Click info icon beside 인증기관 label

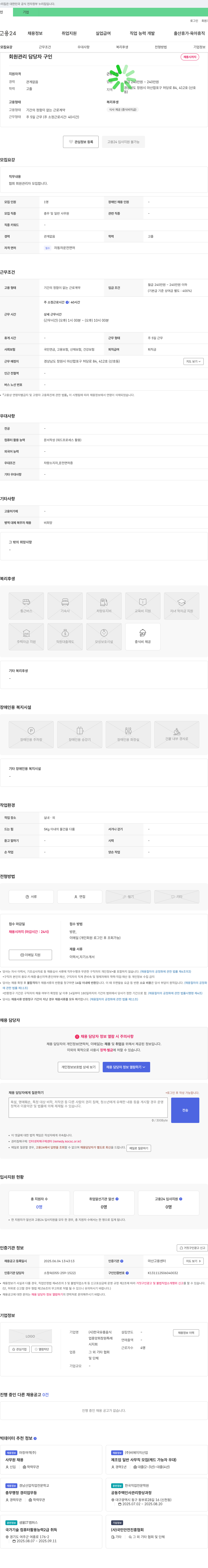point(122,1261)
